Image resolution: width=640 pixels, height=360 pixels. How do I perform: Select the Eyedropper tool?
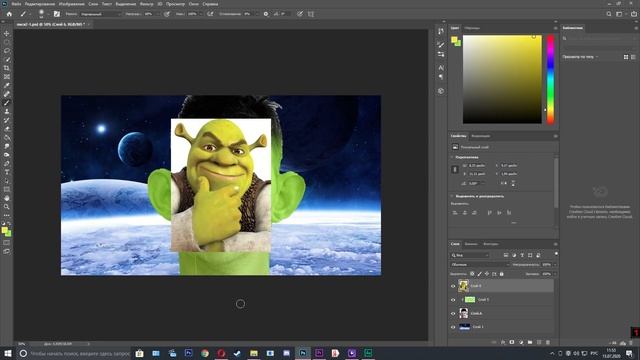(7, 85)
